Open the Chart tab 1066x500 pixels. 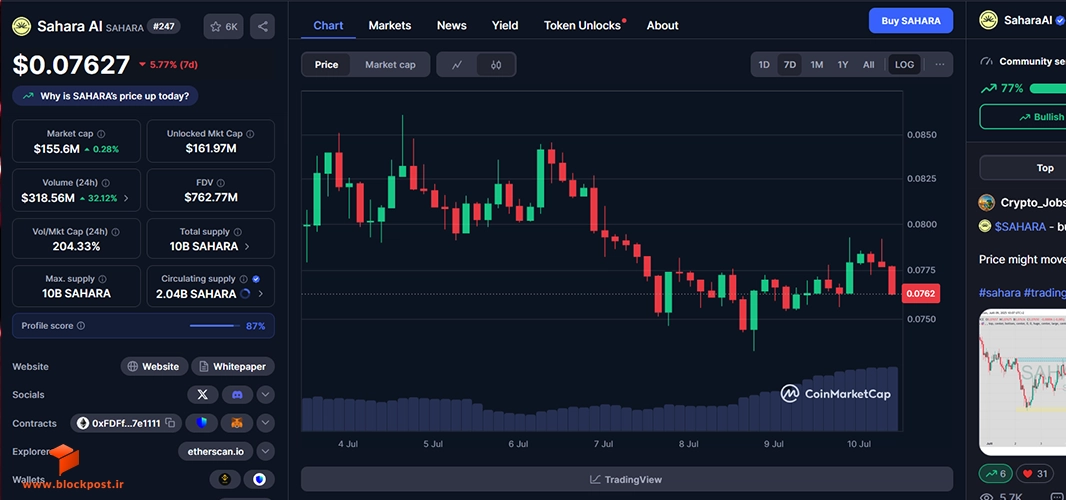pos(328,25)
